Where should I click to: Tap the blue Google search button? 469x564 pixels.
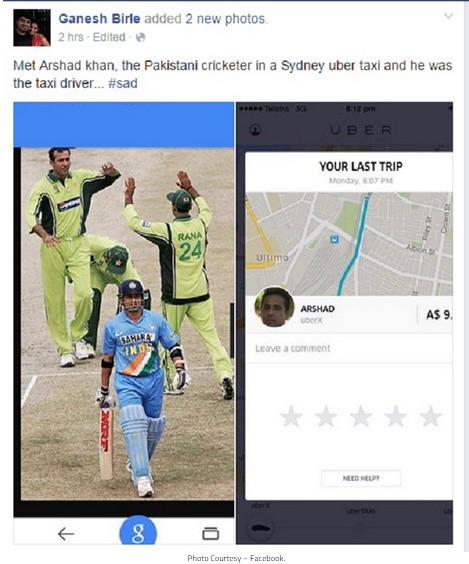point(138,532)
